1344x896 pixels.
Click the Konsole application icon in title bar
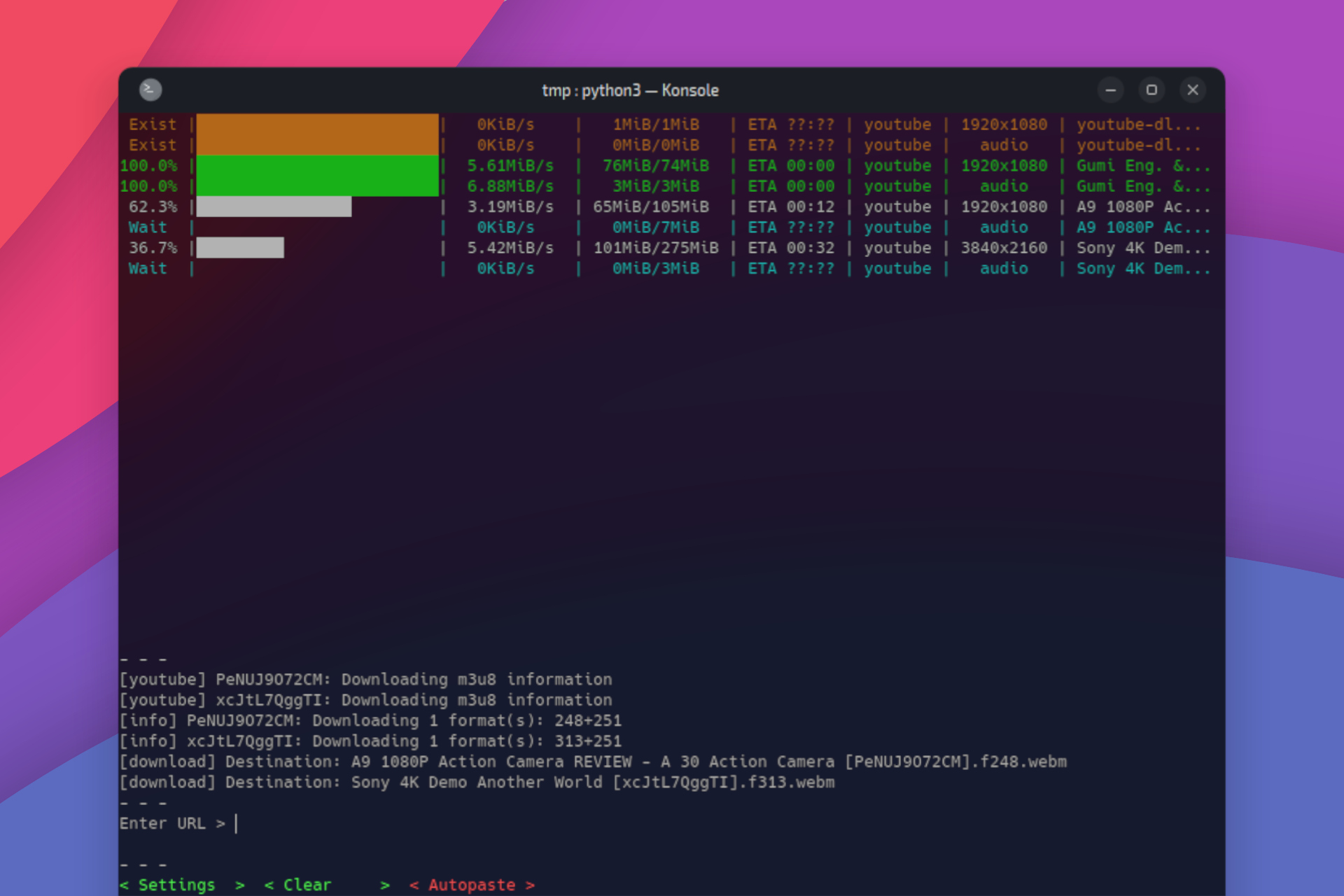coord(150,90)
